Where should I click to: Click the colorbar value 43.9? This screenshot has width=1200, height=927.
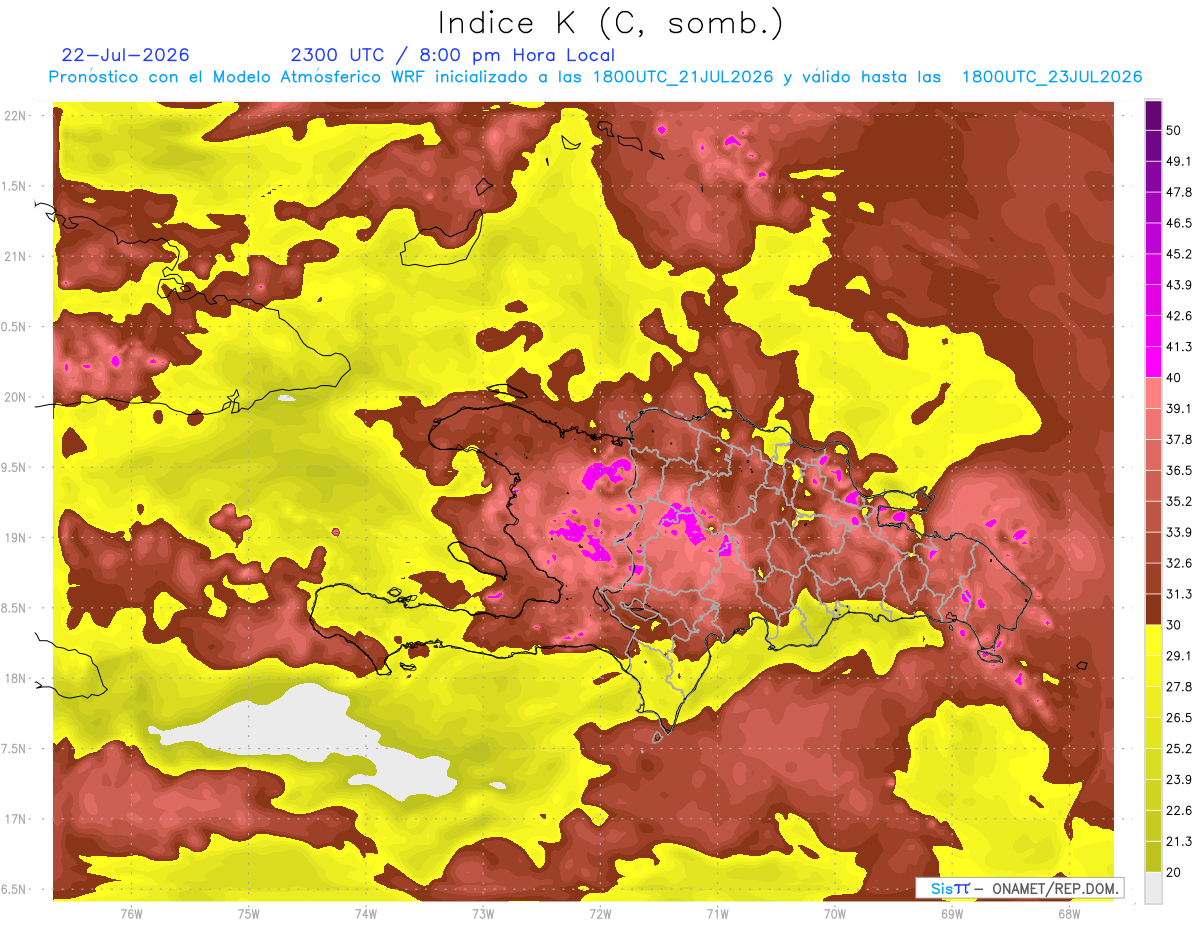tap(1178, 285)
